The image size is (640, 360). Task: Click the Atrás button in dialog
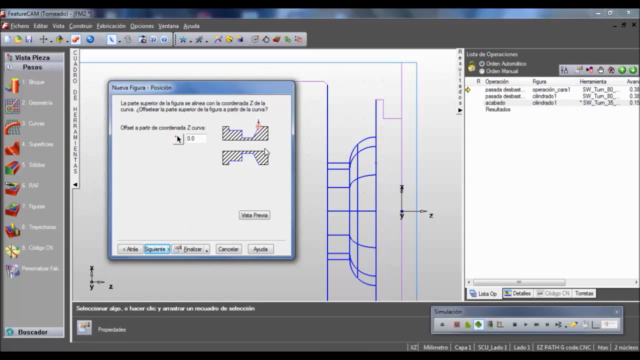(130, 249)
